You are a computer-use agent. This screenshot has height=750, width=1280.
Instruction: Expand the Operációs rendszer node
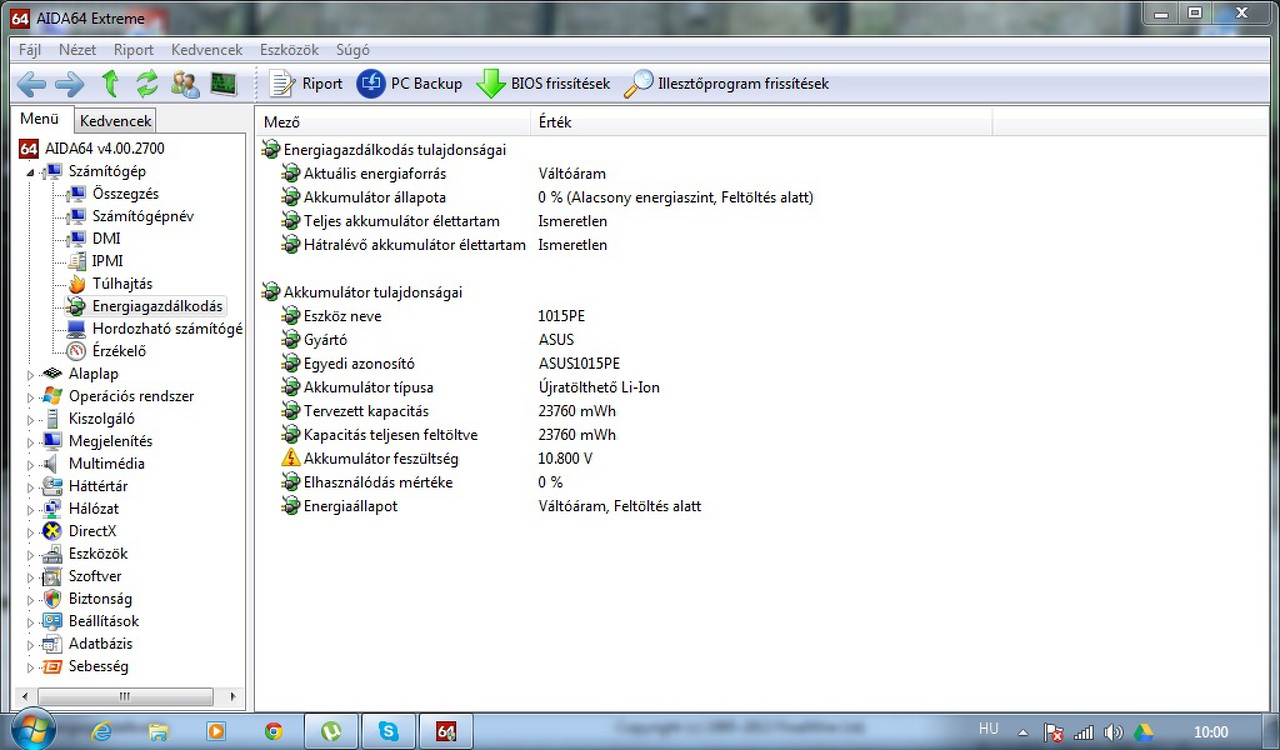30,397
